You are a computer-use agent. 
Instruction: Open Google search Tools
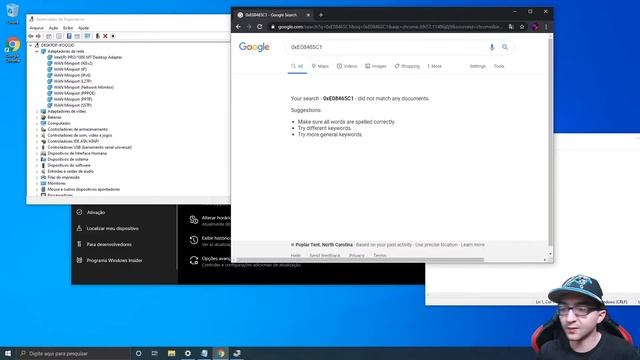tap(499, 66)
